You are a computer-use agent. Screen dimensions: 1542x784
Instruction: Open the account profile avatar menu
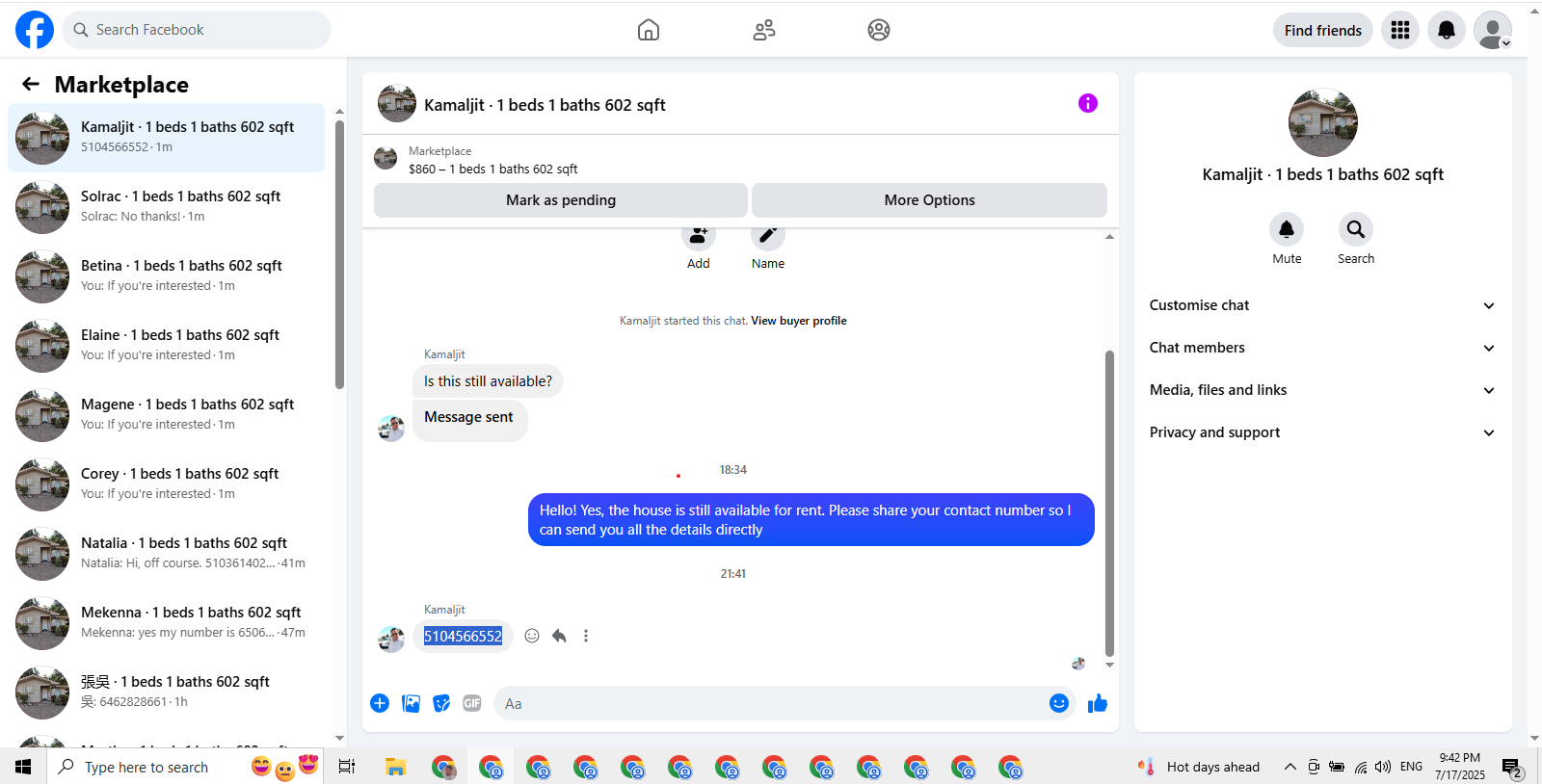click(1493, 30)
